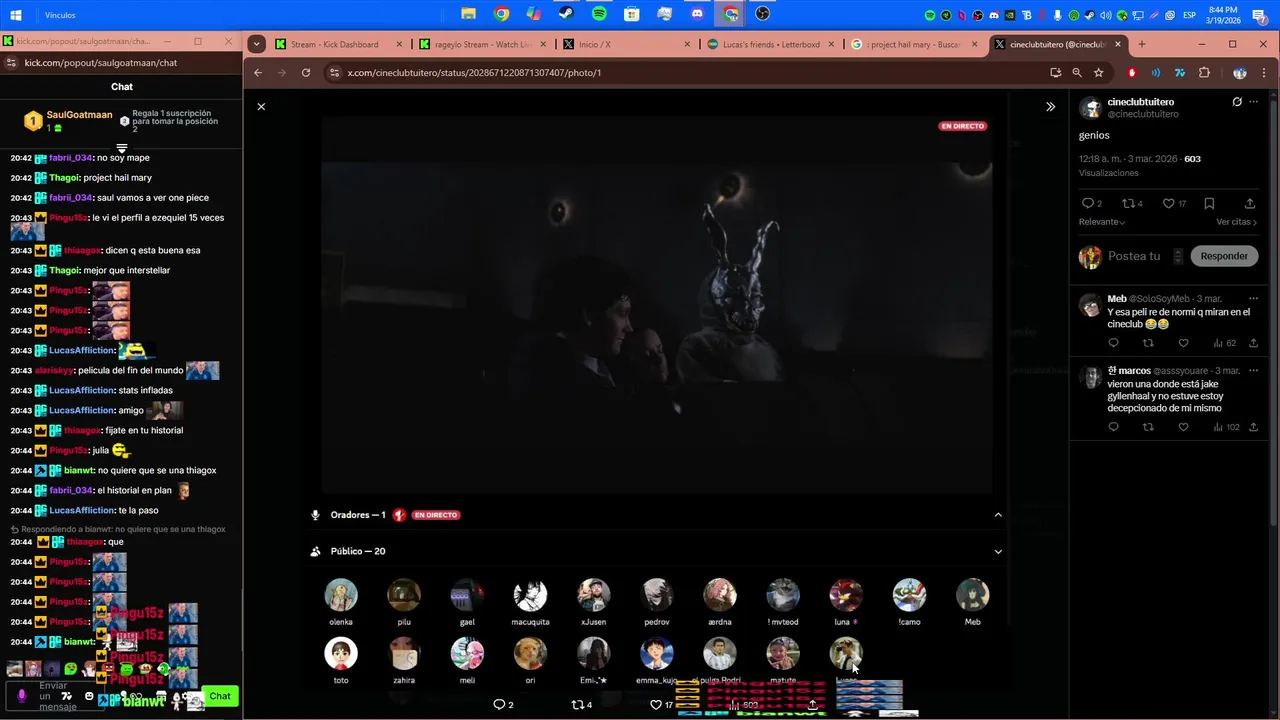Share the cineclubtuitero post from sidebar
The image size is (1280, 720).
1250,204
